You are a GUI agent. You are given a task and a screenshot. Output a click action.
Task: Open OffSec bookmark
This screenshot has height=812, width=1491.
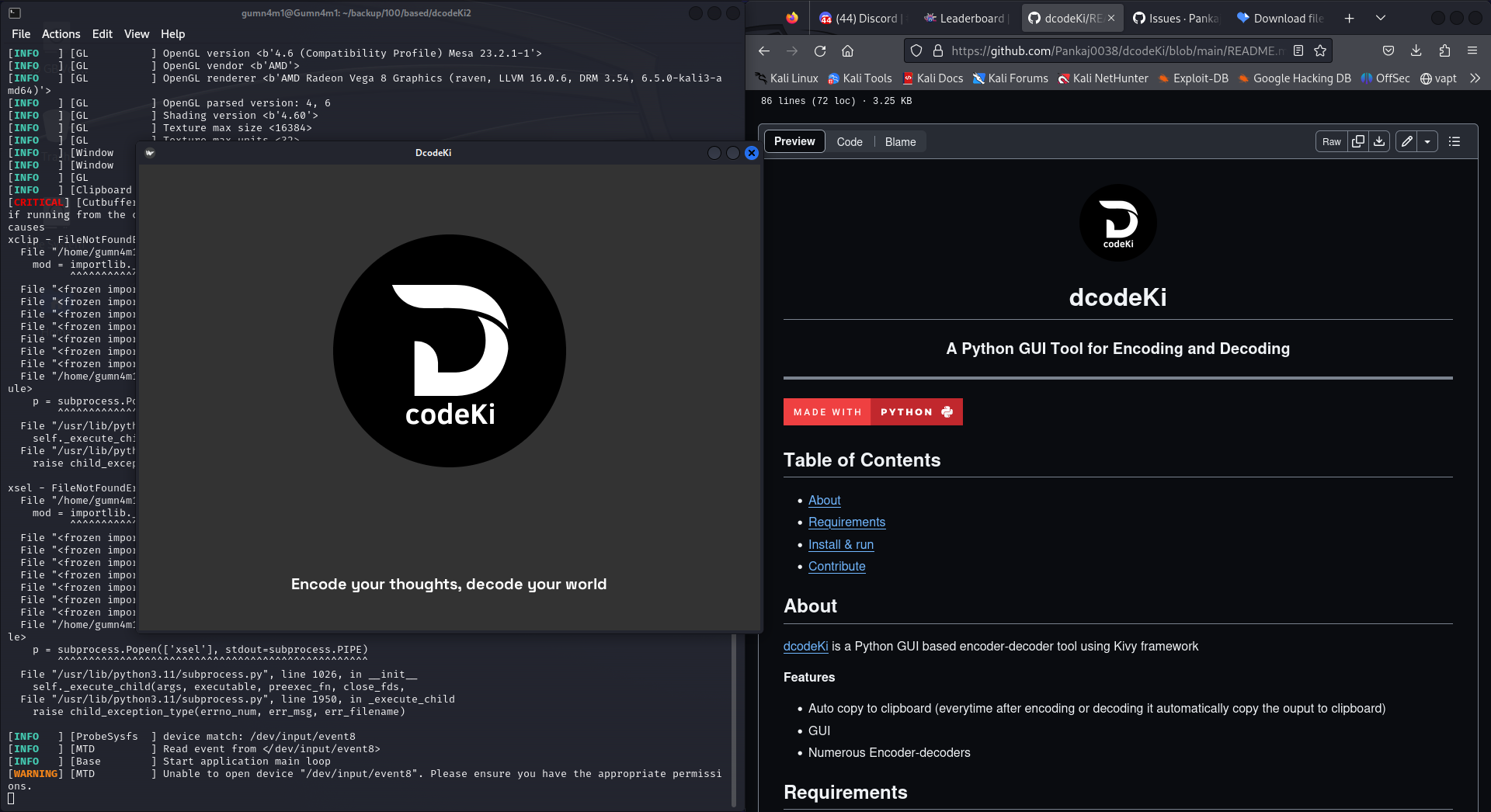tap(1385, 78)
